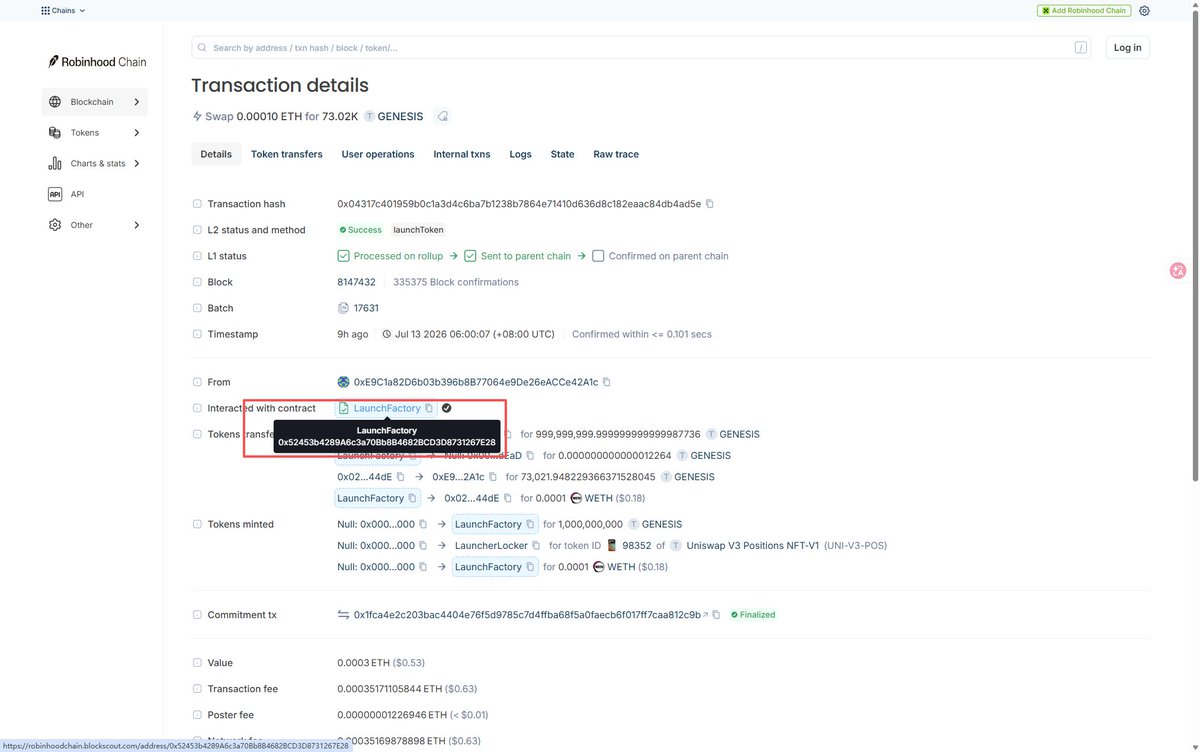
Task: Click info hint icon beside Transaction fee label
Action: 197,689
